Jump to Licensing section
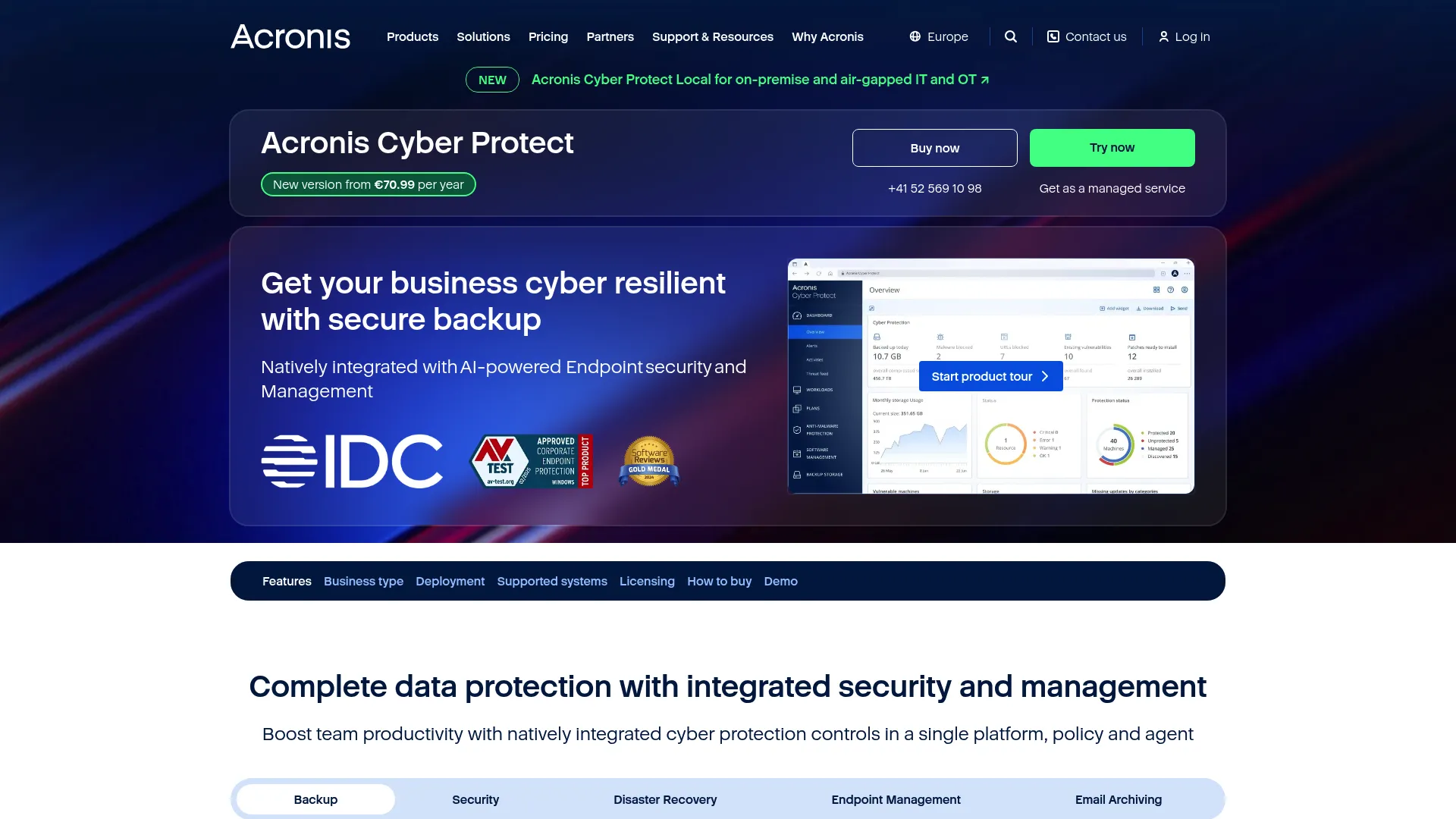Image resolution: width=1456 pixels, height=819 pixels. [x=647, y=581]
